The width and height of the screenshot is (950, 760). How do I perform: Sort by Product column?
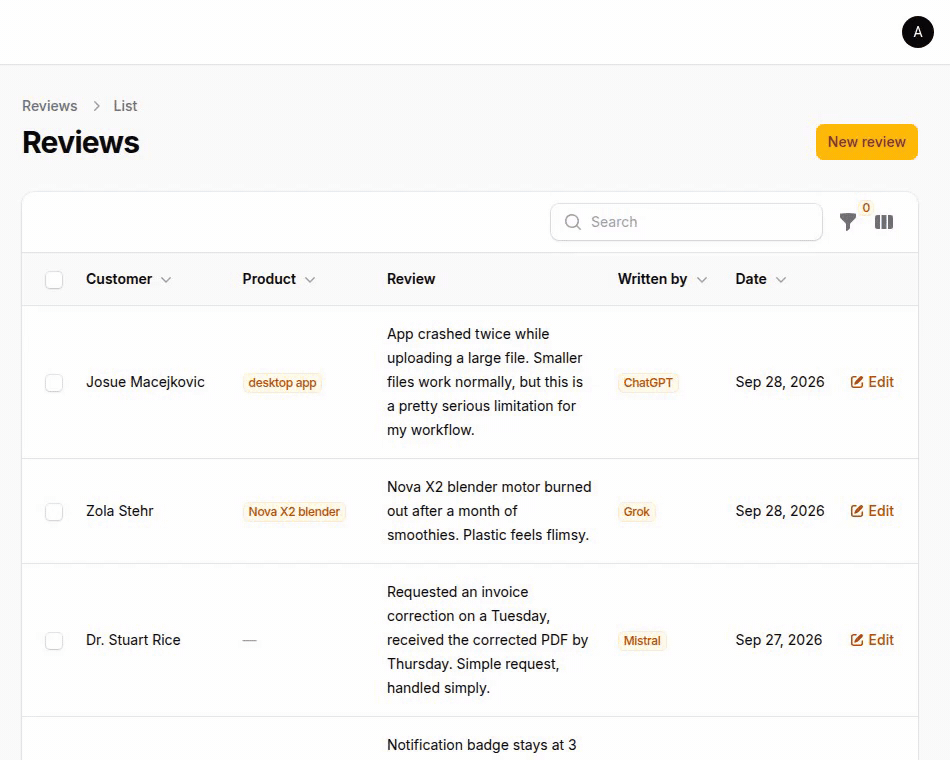click(279, 279)
